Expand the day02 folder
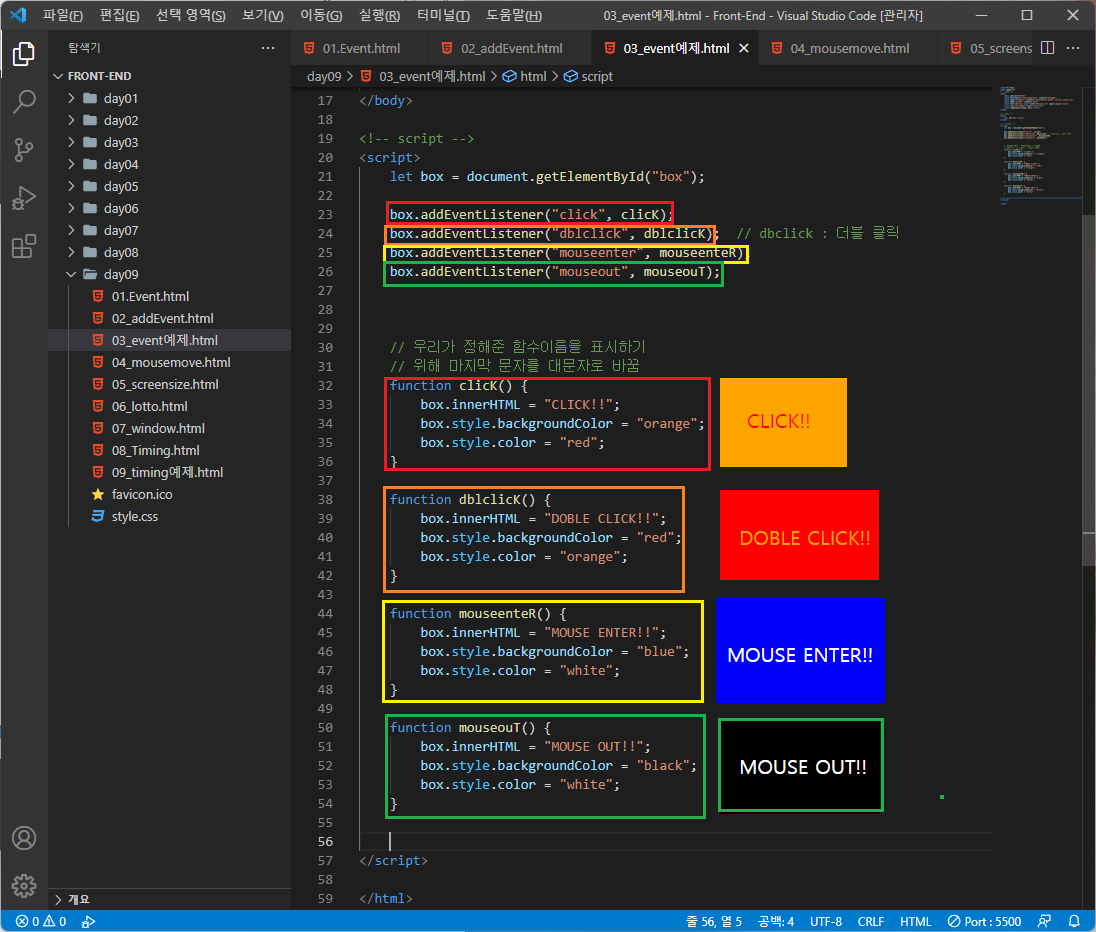This screenshot has width=1096, height=932. coord(71,120)
